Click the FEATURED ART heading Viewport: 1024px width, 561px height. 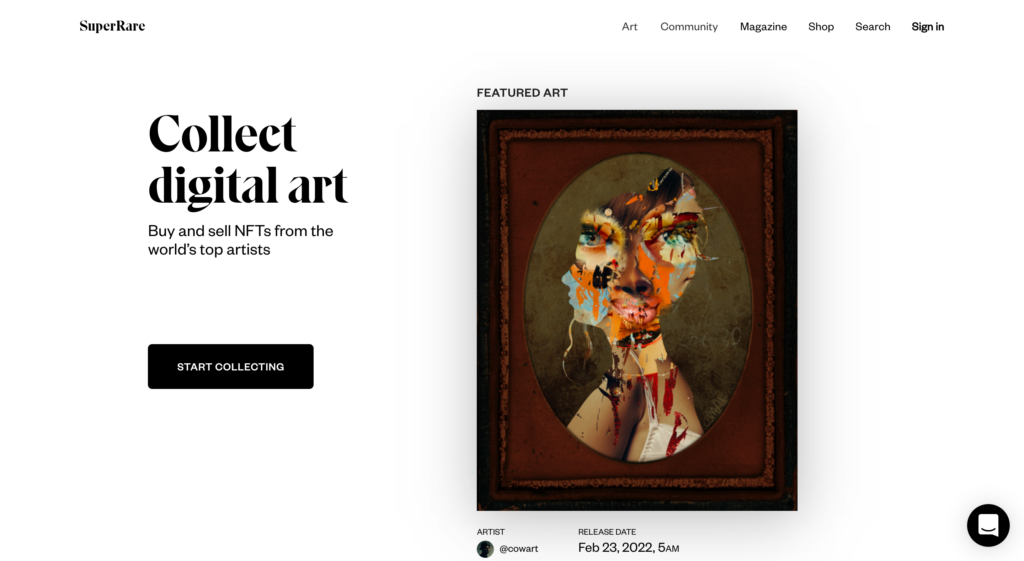pos(522,93)
